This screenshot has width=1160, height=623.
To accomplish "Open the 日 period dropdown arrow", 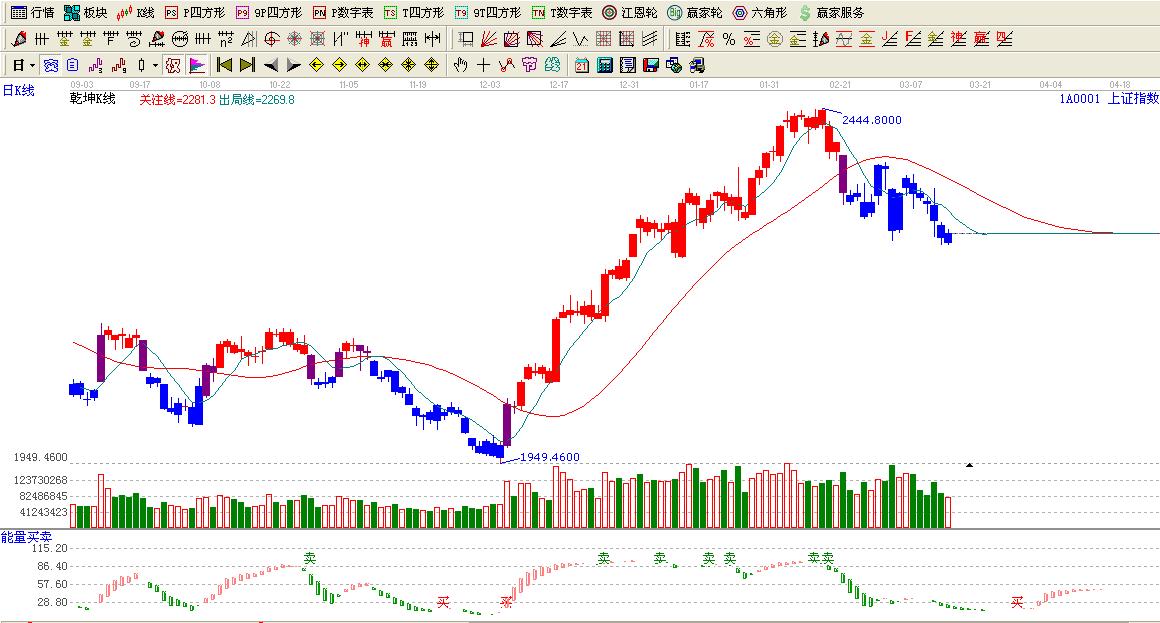I will tap(32, 65).
